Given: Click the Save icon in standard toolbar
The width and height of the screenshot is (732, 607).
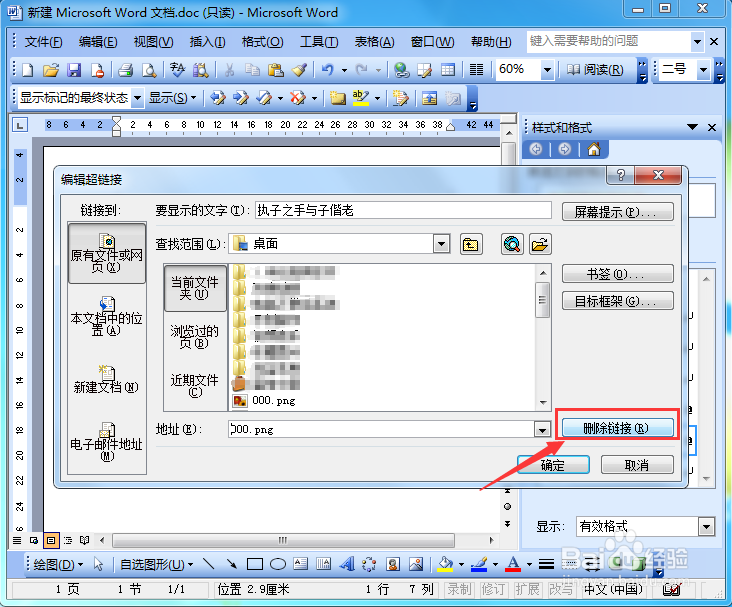Looking at the screenshot, I should tap(74, 70).
